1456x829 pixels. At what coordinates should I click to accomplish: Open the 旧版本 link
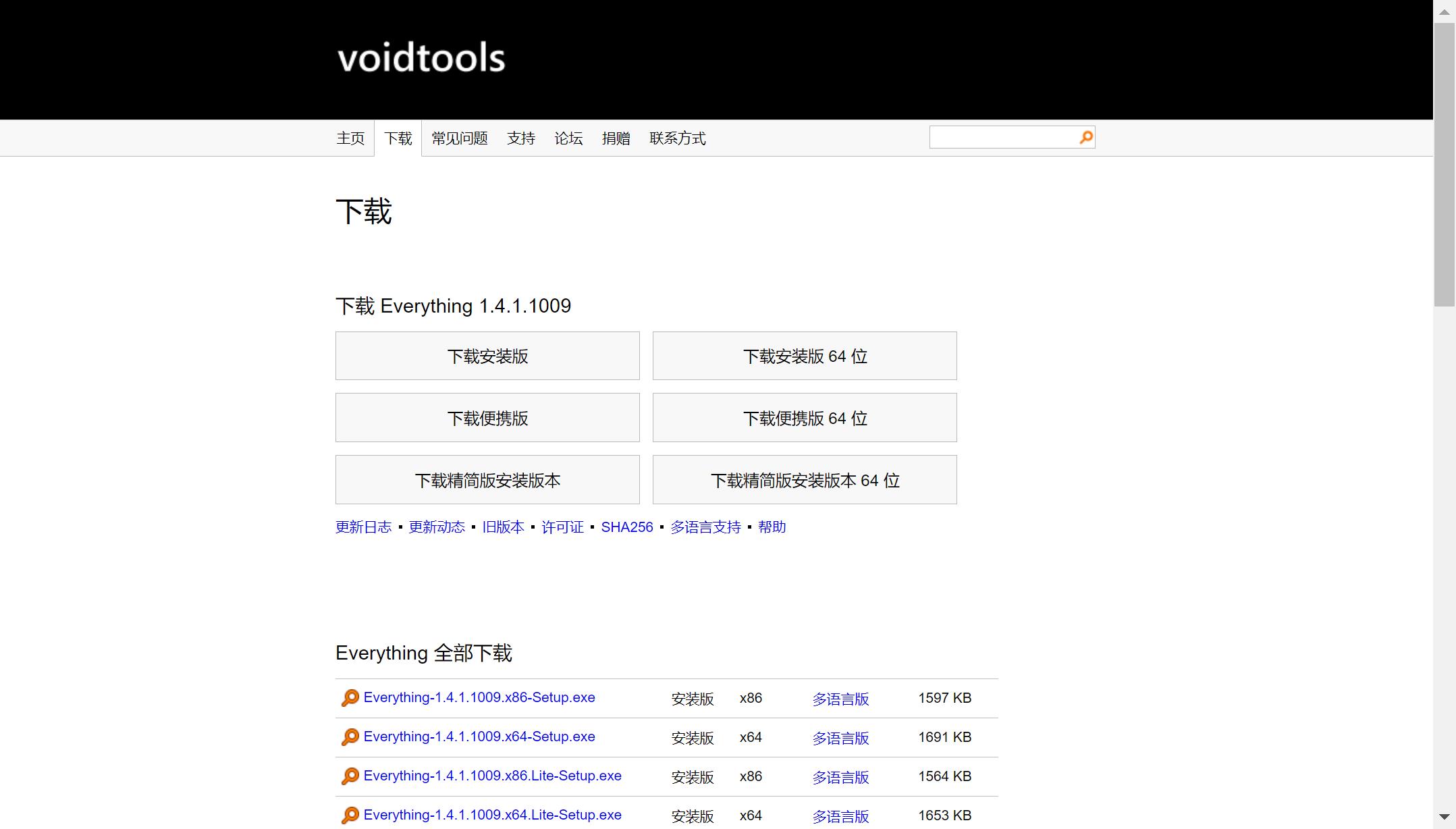point(504,527)
